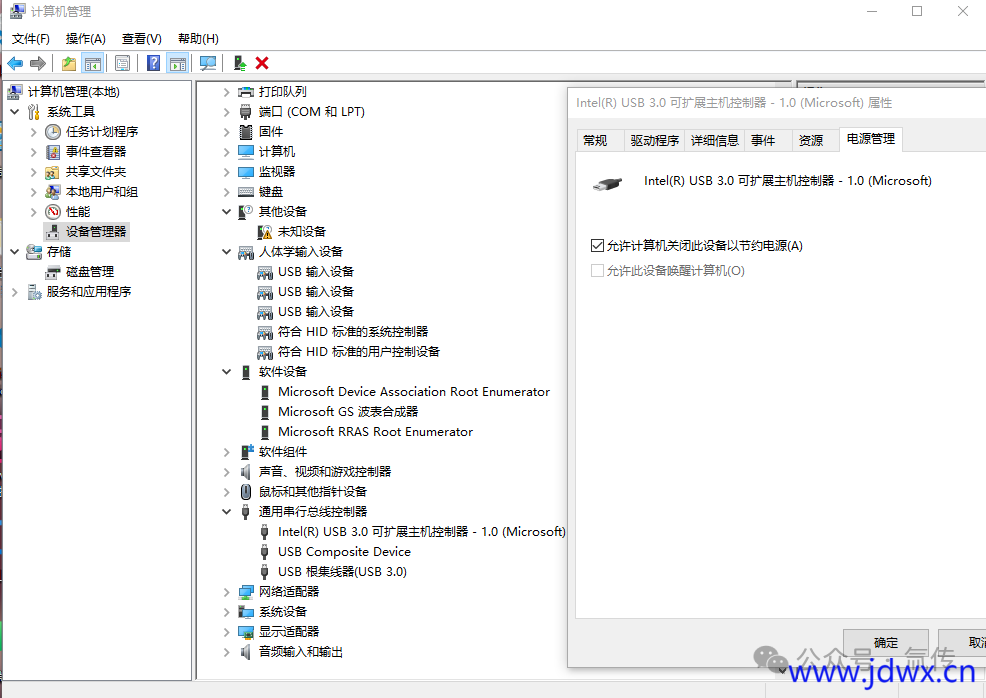Viewport: 986px width, 698px height.
Task: Collapse the 软件设备 category
Action: [226, 372]
